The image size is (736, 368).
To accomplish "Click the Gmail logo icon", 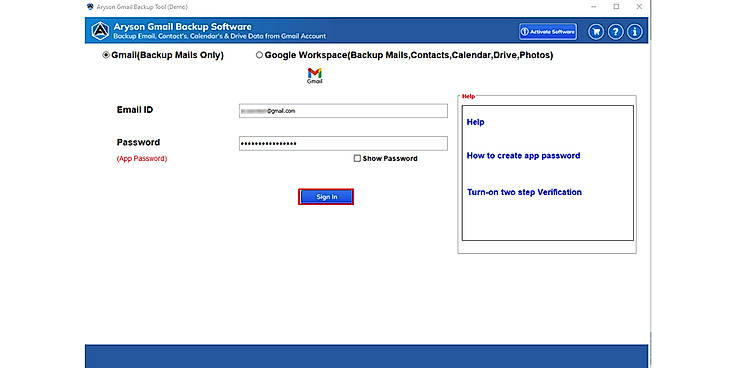I will 314,76.
